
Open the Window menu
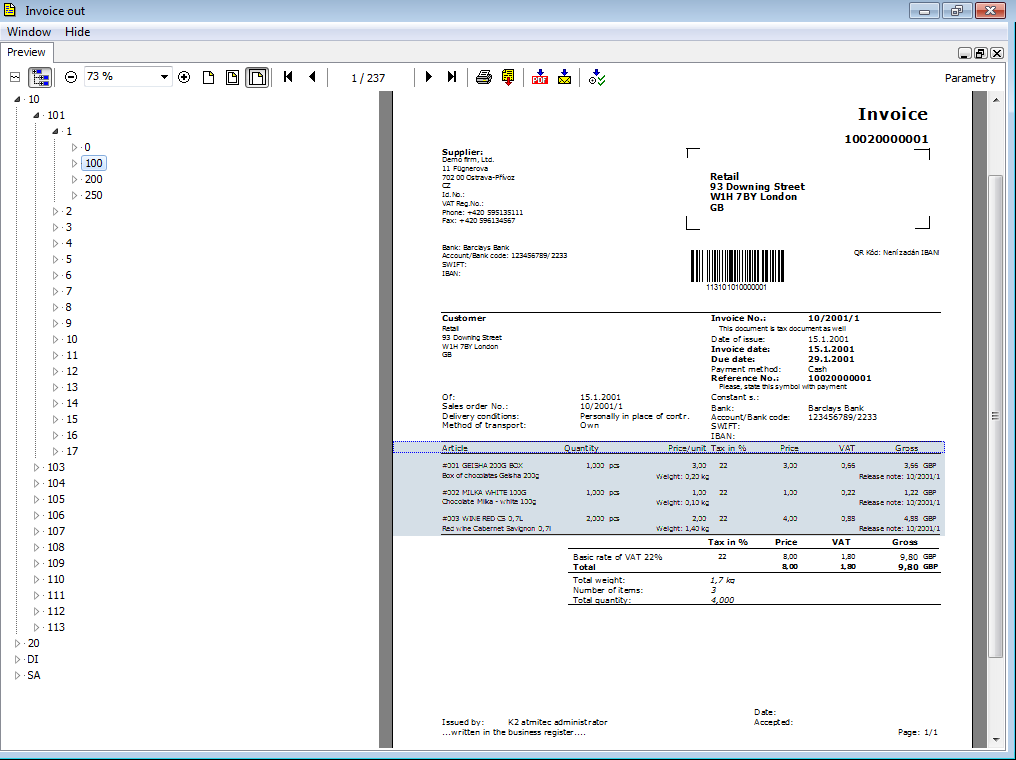29,32
